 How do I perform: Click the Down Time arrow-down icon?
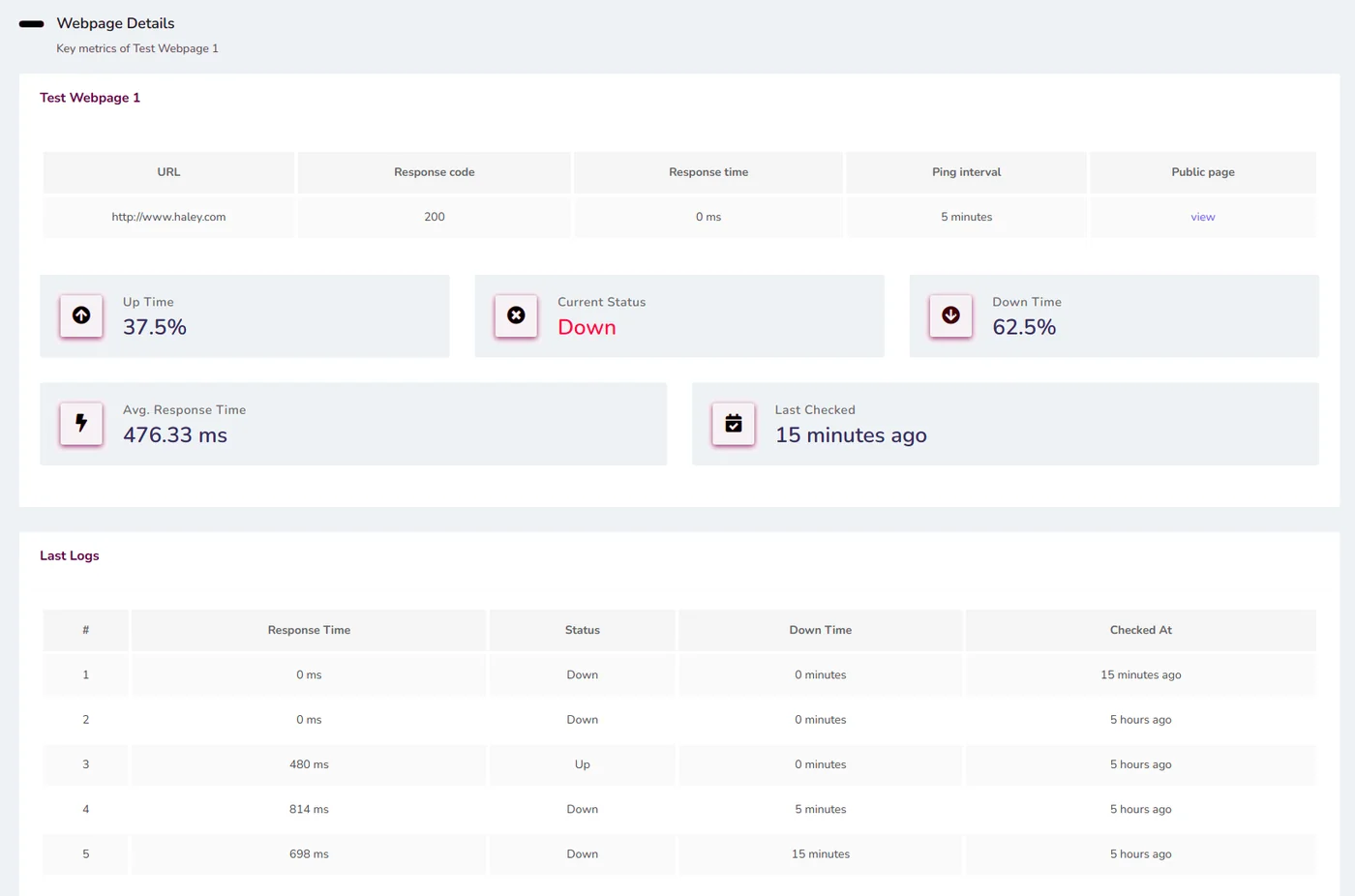coord(950,315)
